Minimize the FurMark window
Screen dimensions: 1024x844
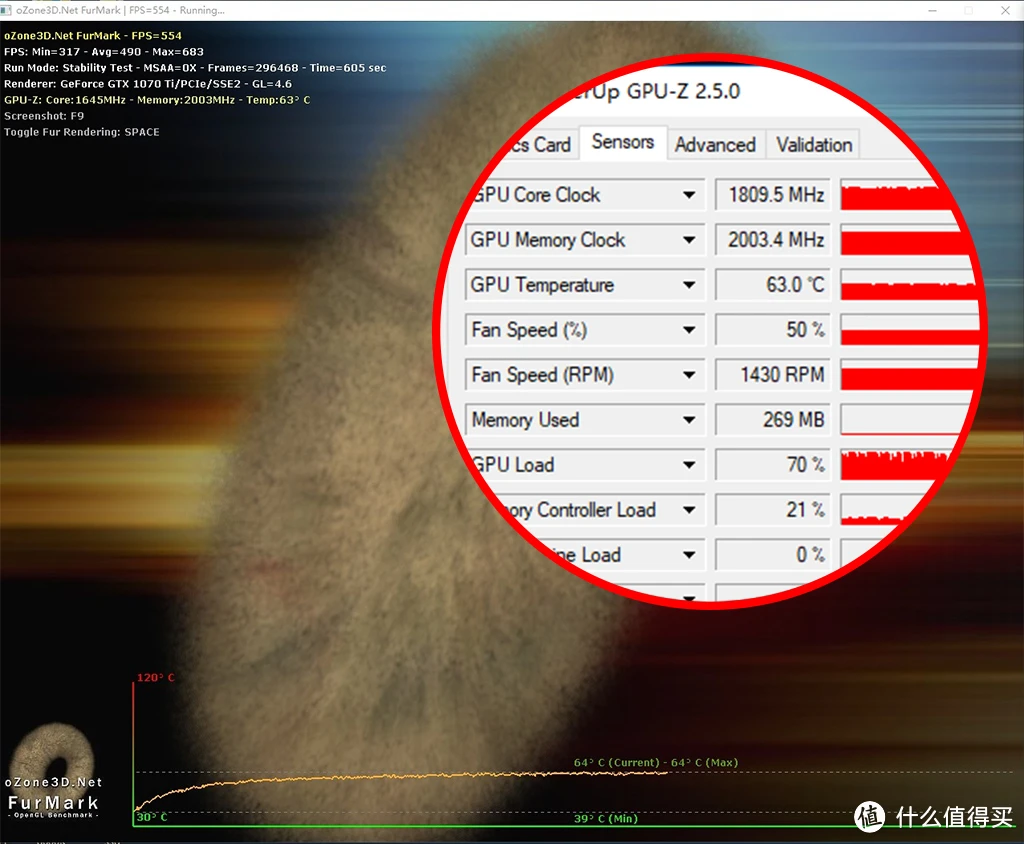932,10
